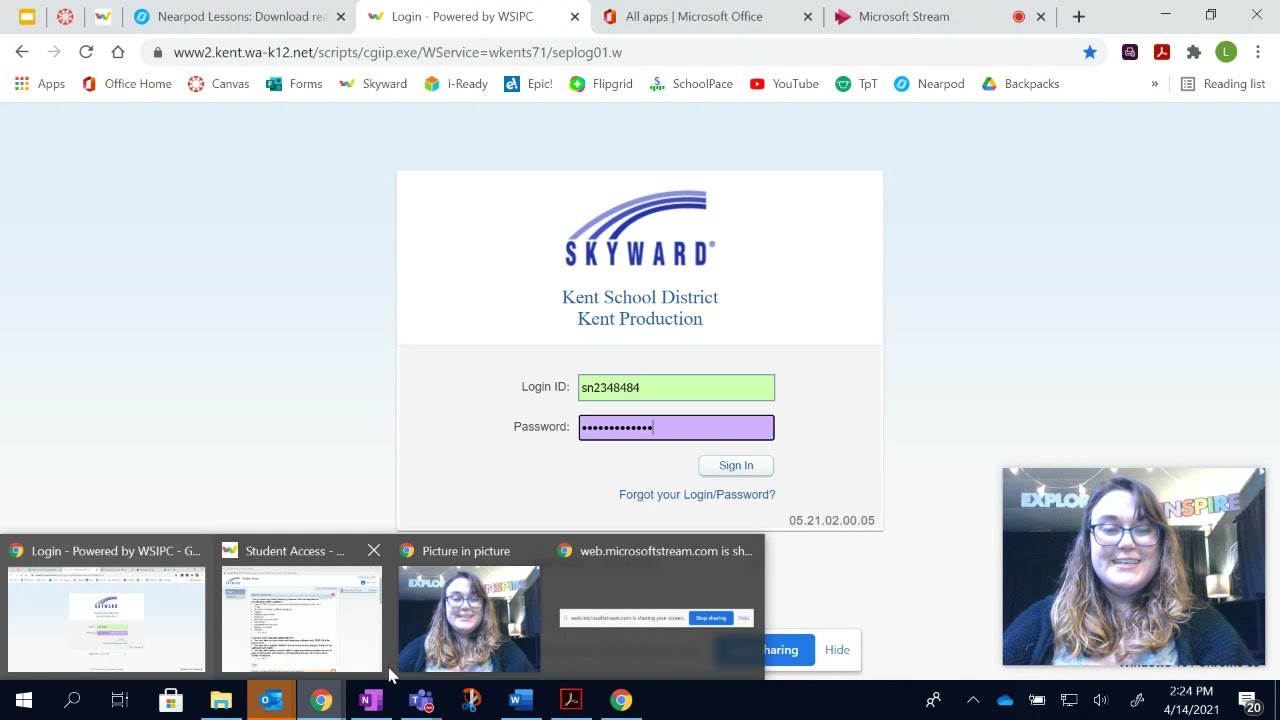Open the volume control in system tray
The width and height of the screenshot is (1280, 720).
tap(1101, 700)
